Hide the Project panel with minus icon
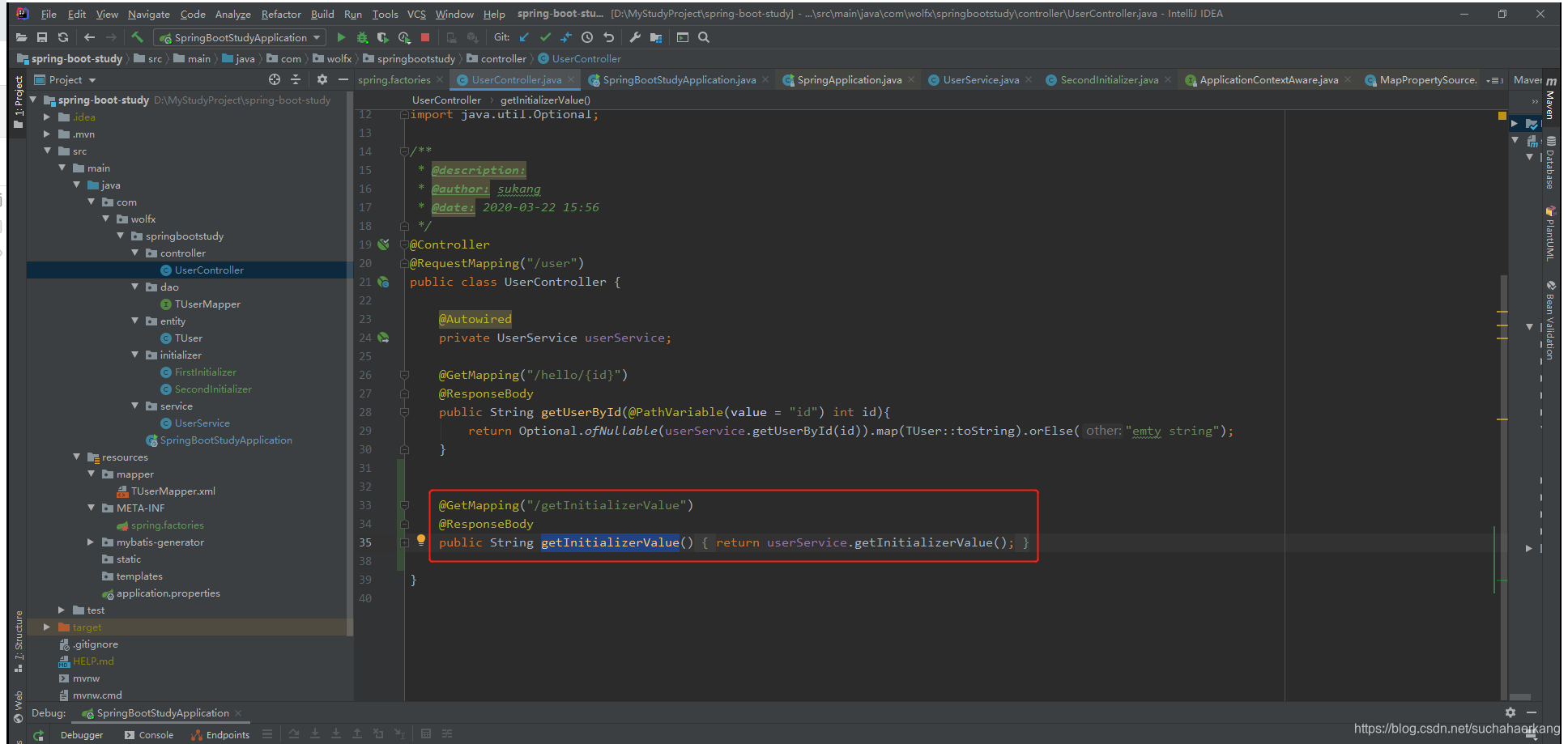Screen dimensions: 1568x744 [x=343, y=79]
